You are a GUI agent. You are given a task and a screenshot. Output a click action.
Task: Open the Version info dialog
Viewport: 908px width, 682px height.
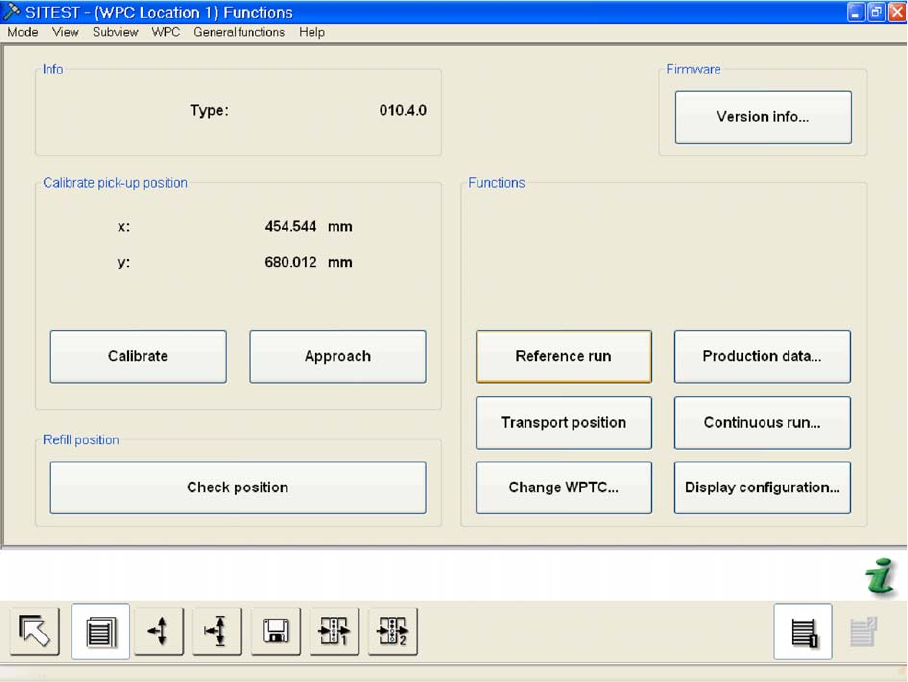point(763,117)
